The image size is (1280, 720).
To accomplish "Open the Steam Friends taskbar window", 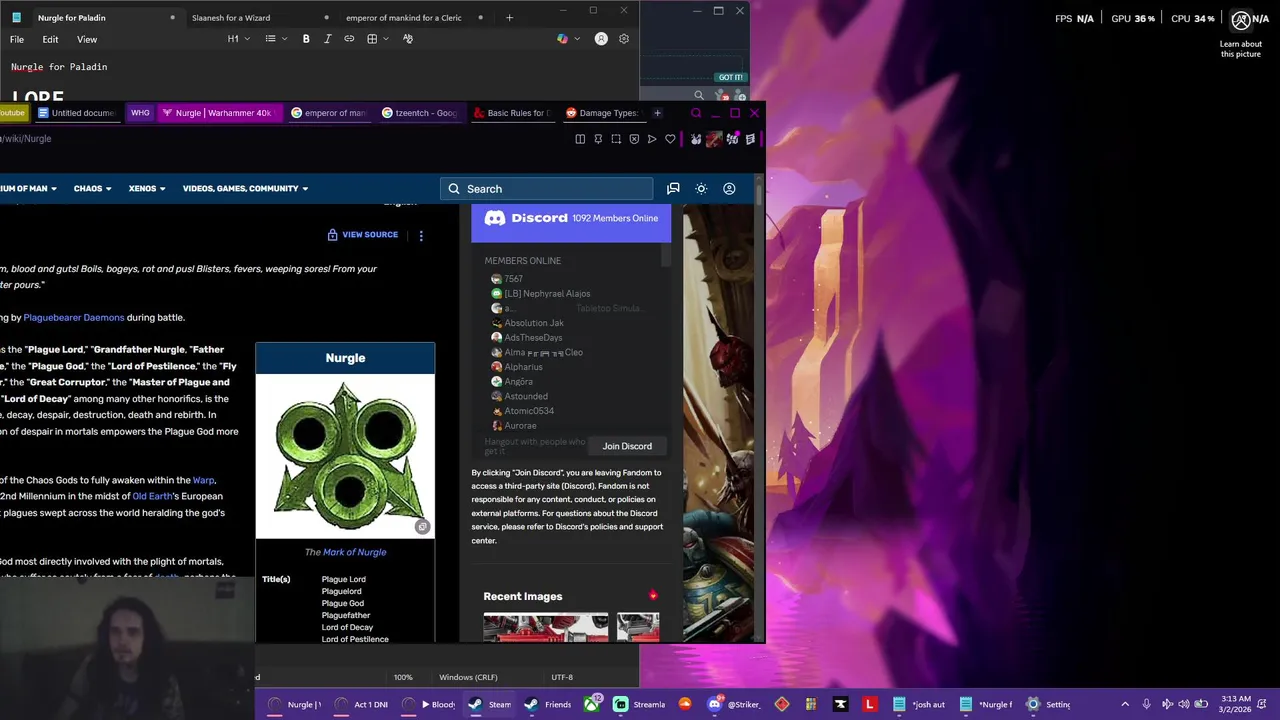I will point(548,704).
